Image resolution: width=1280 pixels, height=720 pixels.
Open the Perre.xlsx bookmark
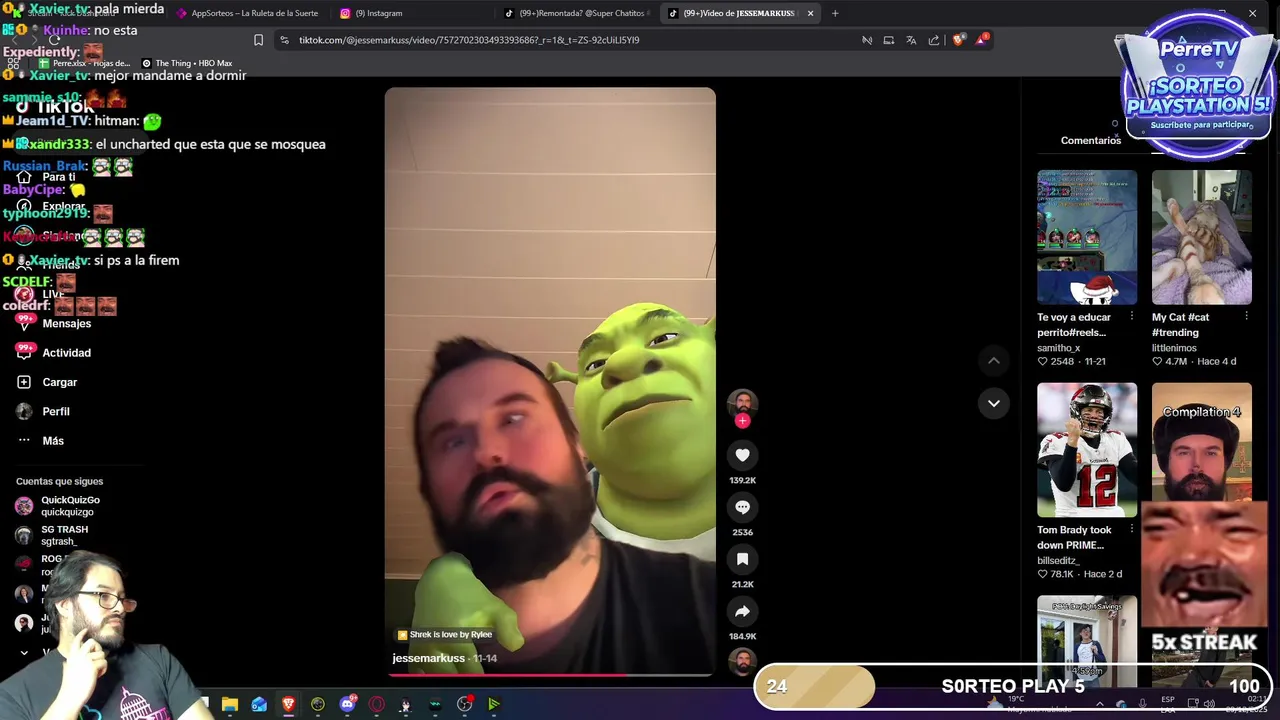point(83,63)
